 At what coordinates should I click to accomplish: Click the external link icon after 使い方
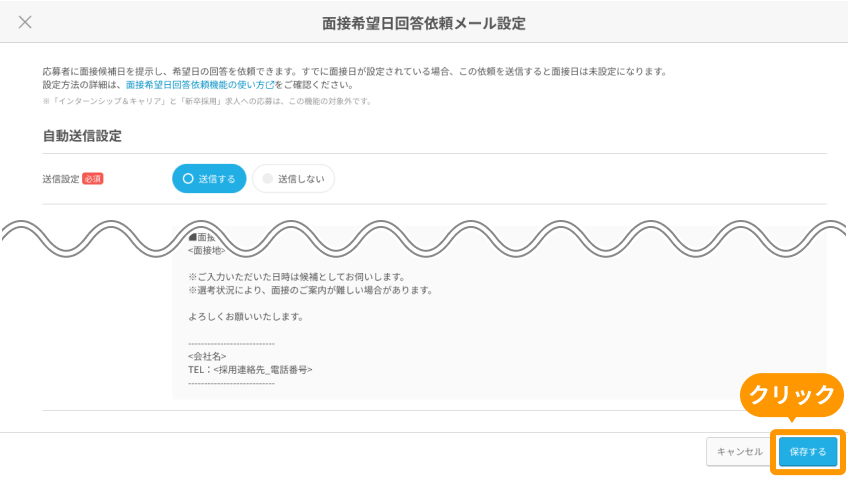(270, 85)
